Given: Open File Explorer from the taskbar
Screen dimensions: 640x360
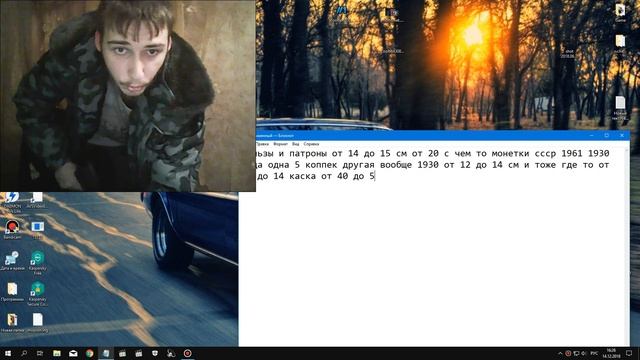Looking at the screenshot, I should pos(57,353).
